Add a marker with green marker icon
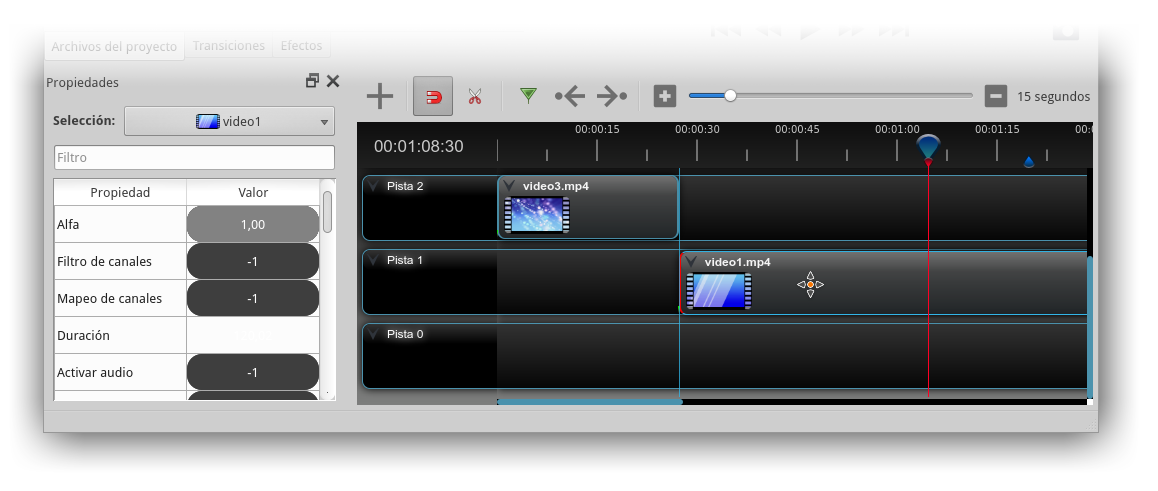Image resolution: width=1158 pixels, height=491 pixels. click(x=528, y=96)
